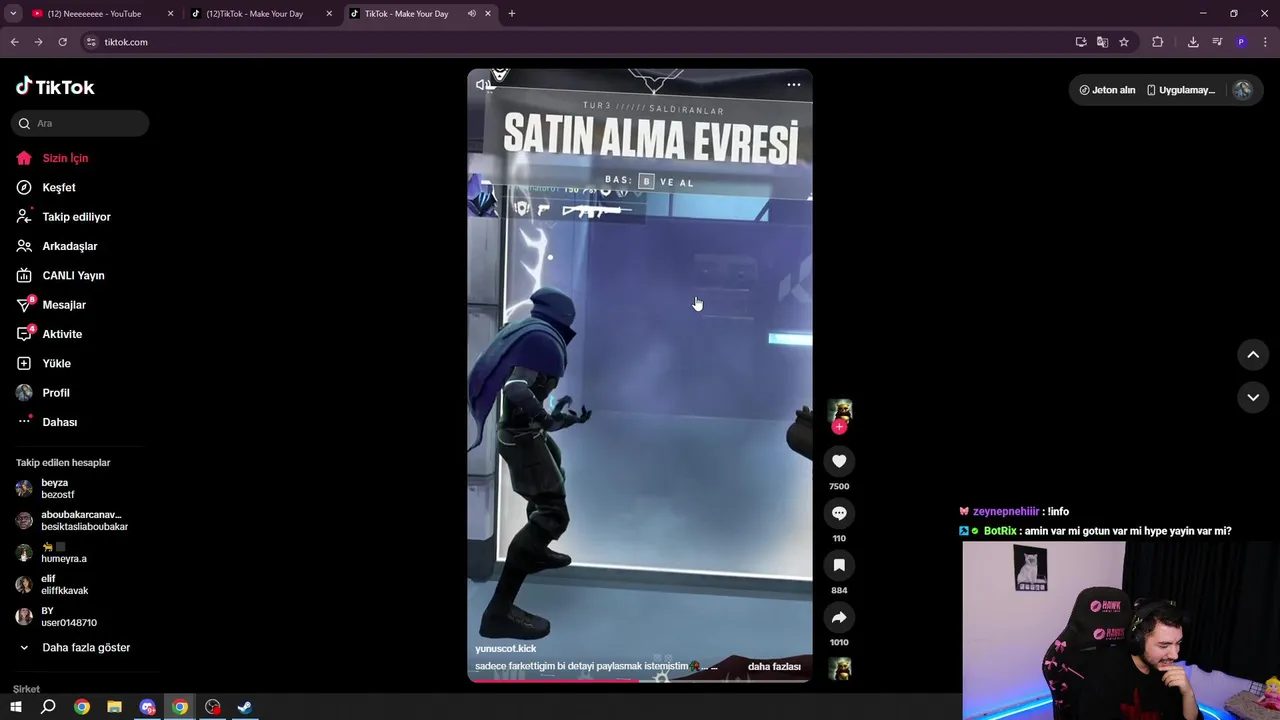Go forward in browser
1280x720 pixels.
(38, 42)
